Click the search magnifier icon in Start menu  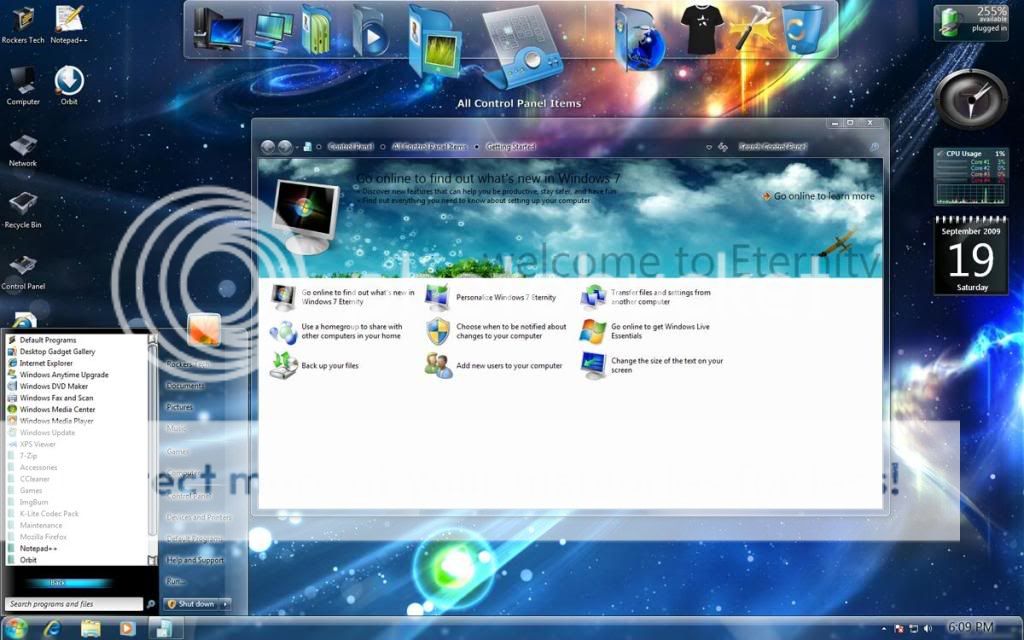point(151,604)
